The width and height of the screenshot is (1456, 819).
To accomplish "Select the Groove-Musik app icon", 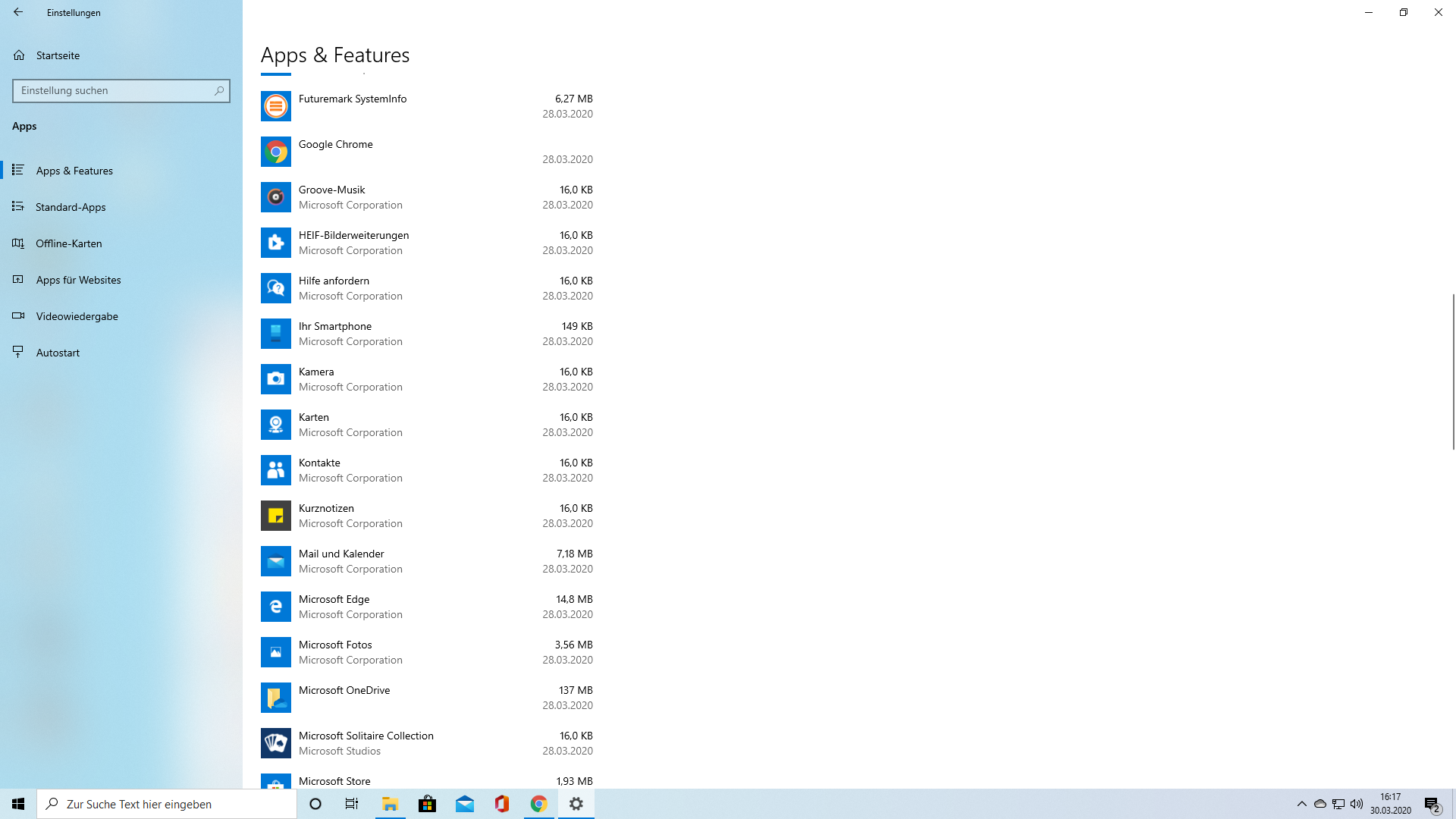I will (276, 197).
